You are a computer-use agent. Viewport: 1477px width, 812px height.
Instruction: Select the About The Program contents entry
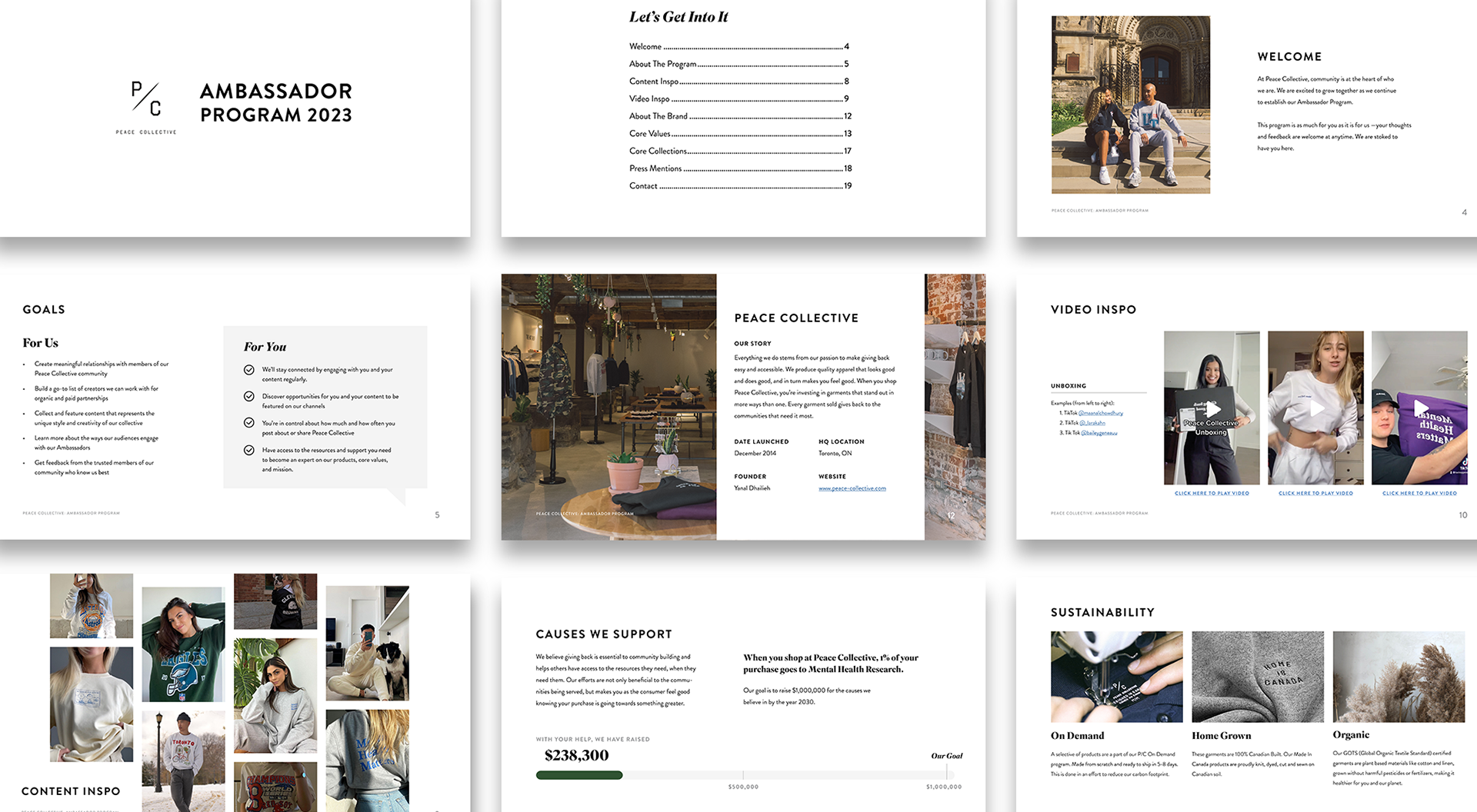pos(739,64)
